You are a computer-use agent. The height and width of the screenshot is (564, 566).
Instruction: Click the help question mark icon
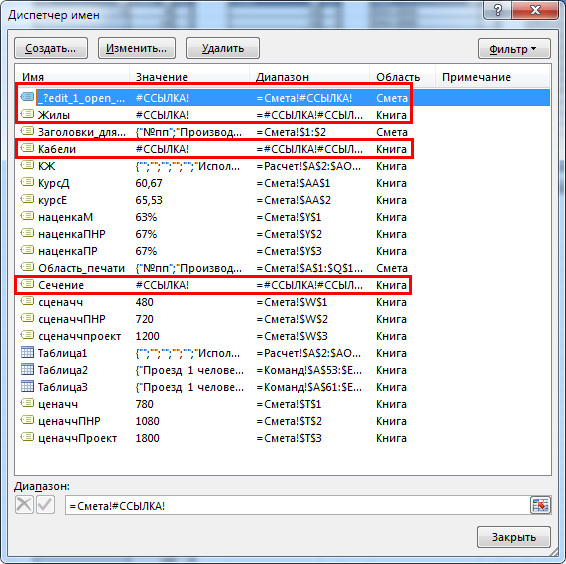497,10
